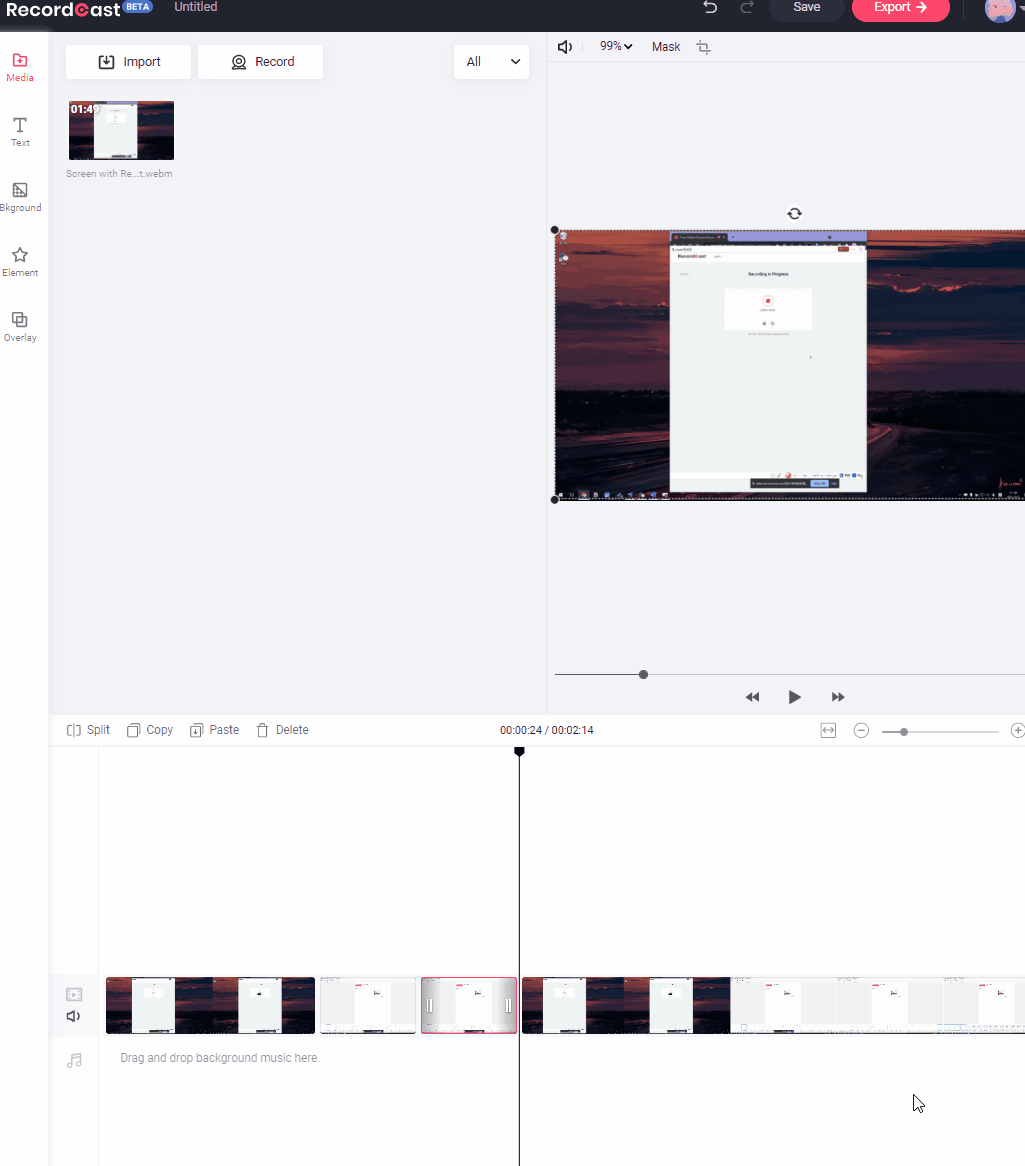Click the selected clip's left trim handle

tap(429, 1005)
